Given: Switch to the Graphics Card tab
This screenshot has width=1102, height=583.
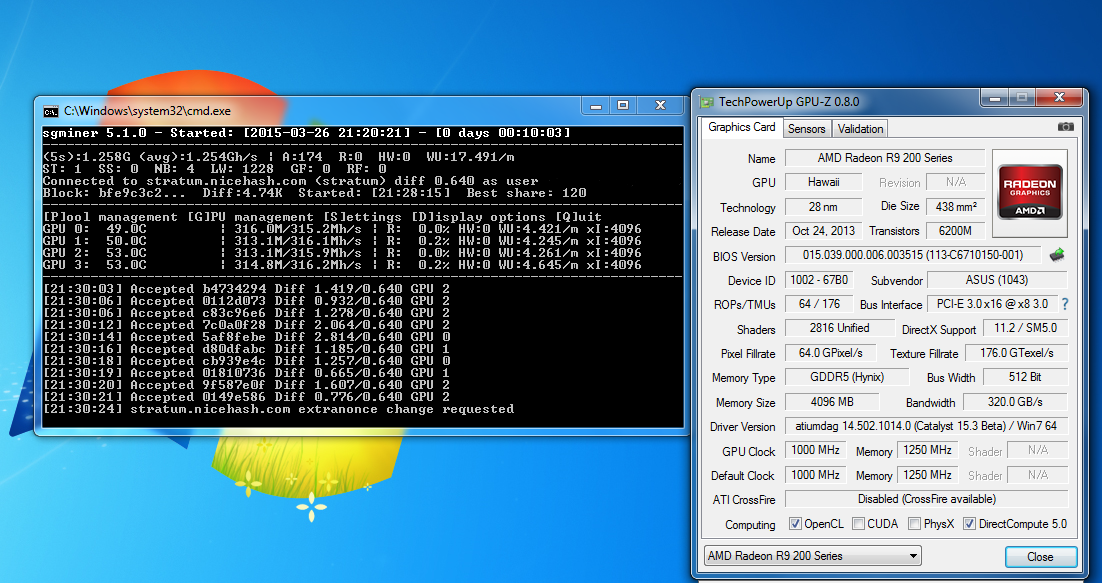Looking at the screenshot, I should click(741, 127).
